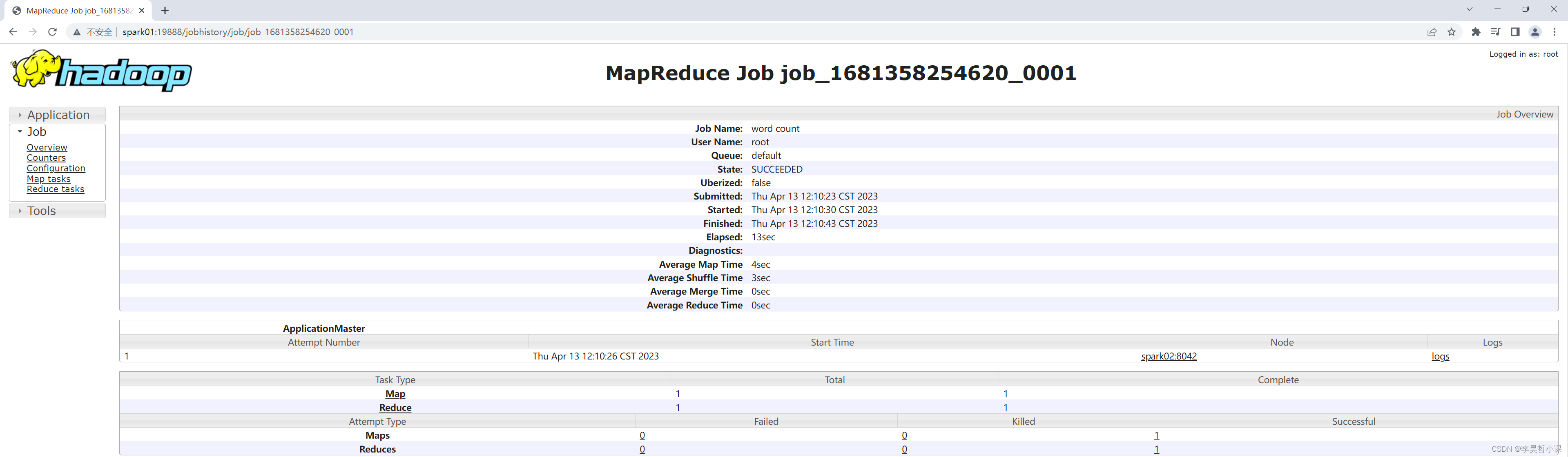Click the Attempt Number column header
1568x457 pixels.
(x=324, y=342)
